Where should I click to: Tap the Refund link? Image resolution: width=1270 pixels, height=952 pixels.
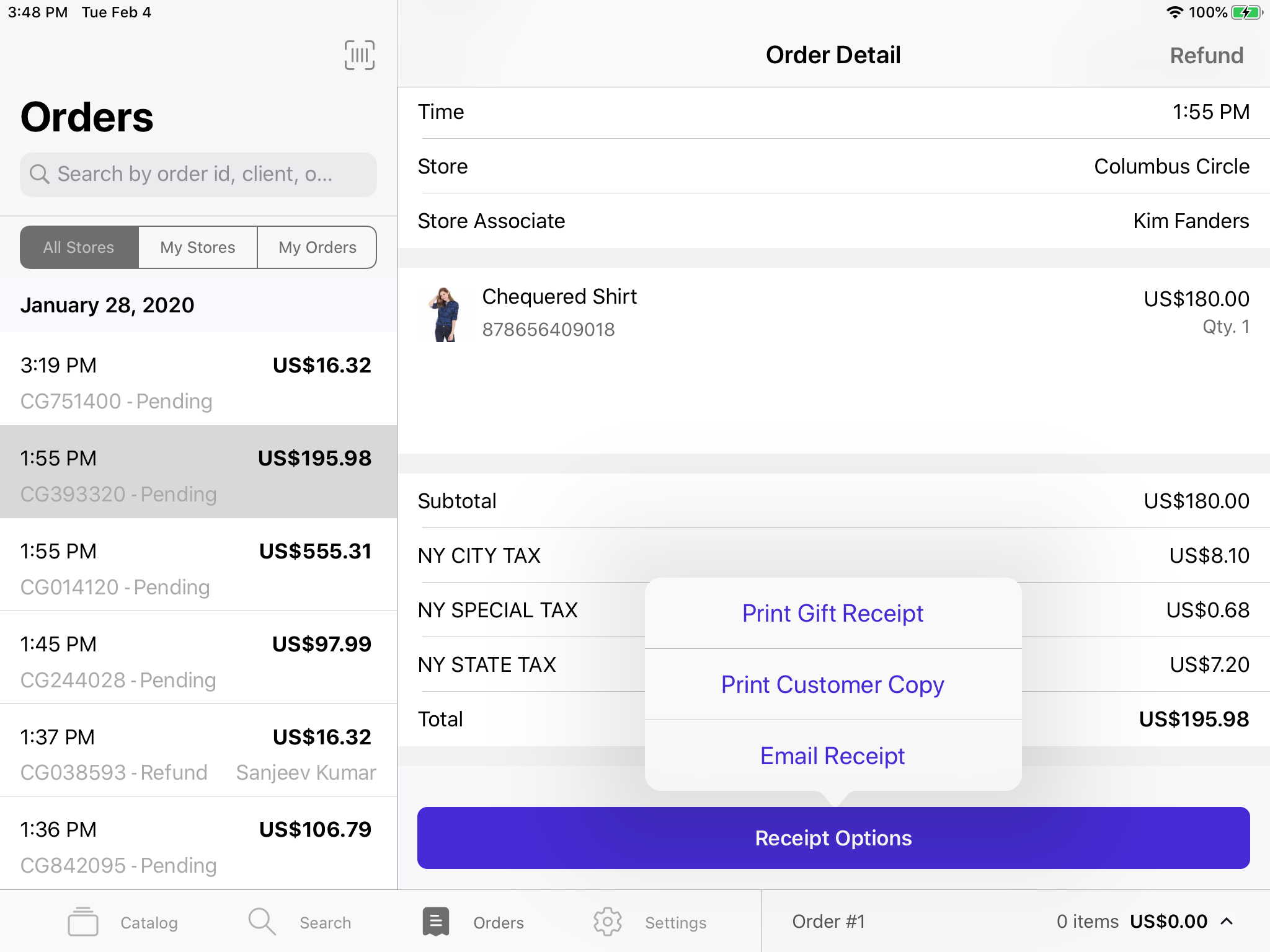click(1206, 54)
